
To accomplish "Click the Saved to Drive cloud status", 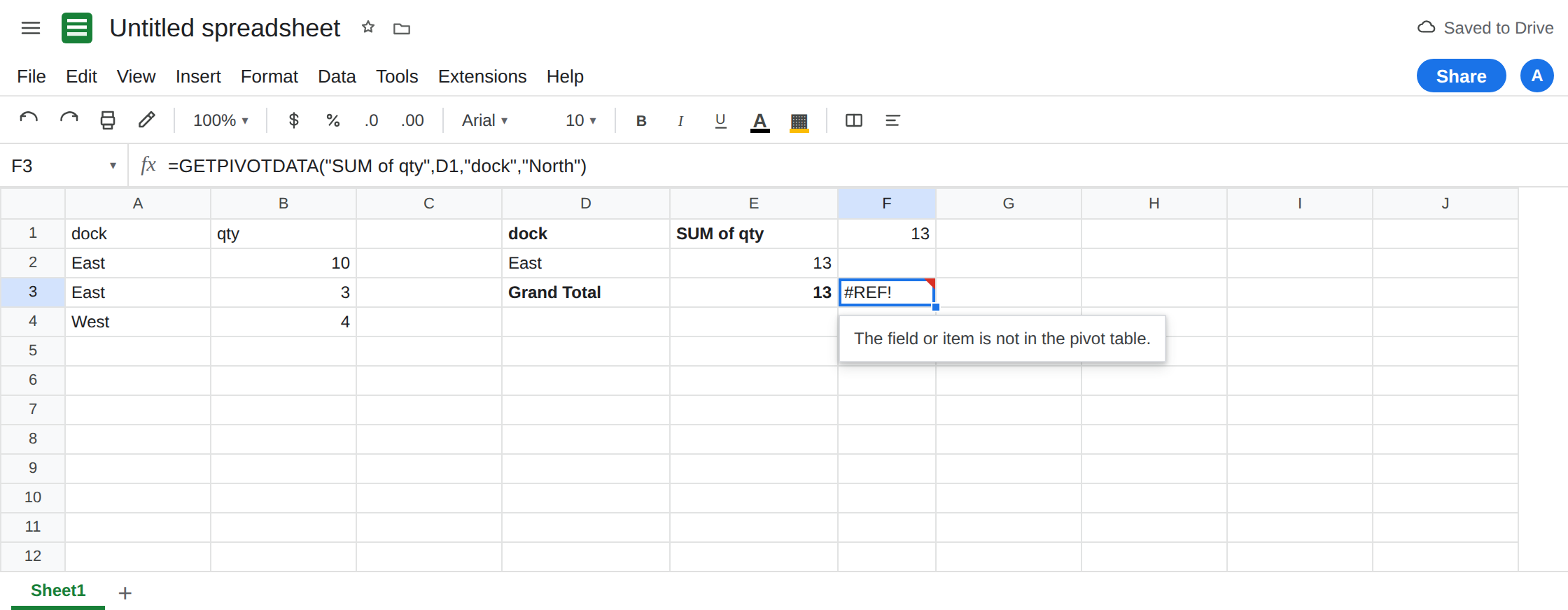I will [x=1485, y=28].
